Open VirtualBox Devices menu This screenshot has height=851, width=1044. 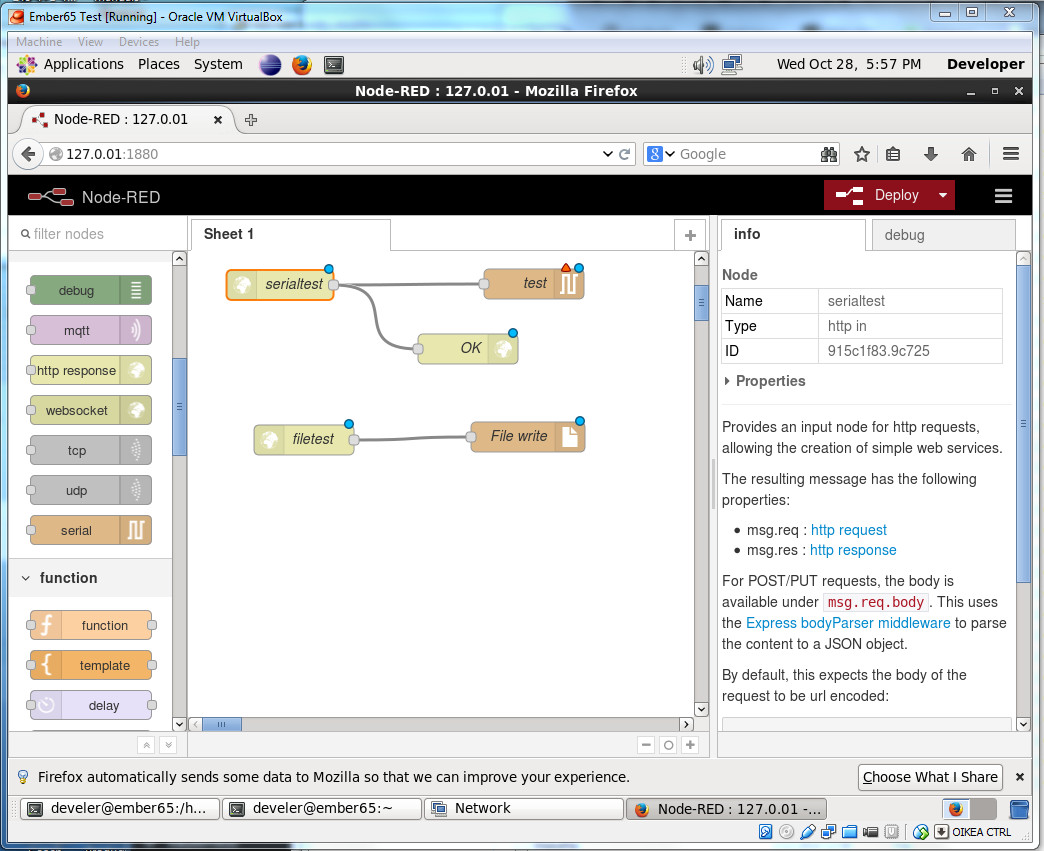138,41
